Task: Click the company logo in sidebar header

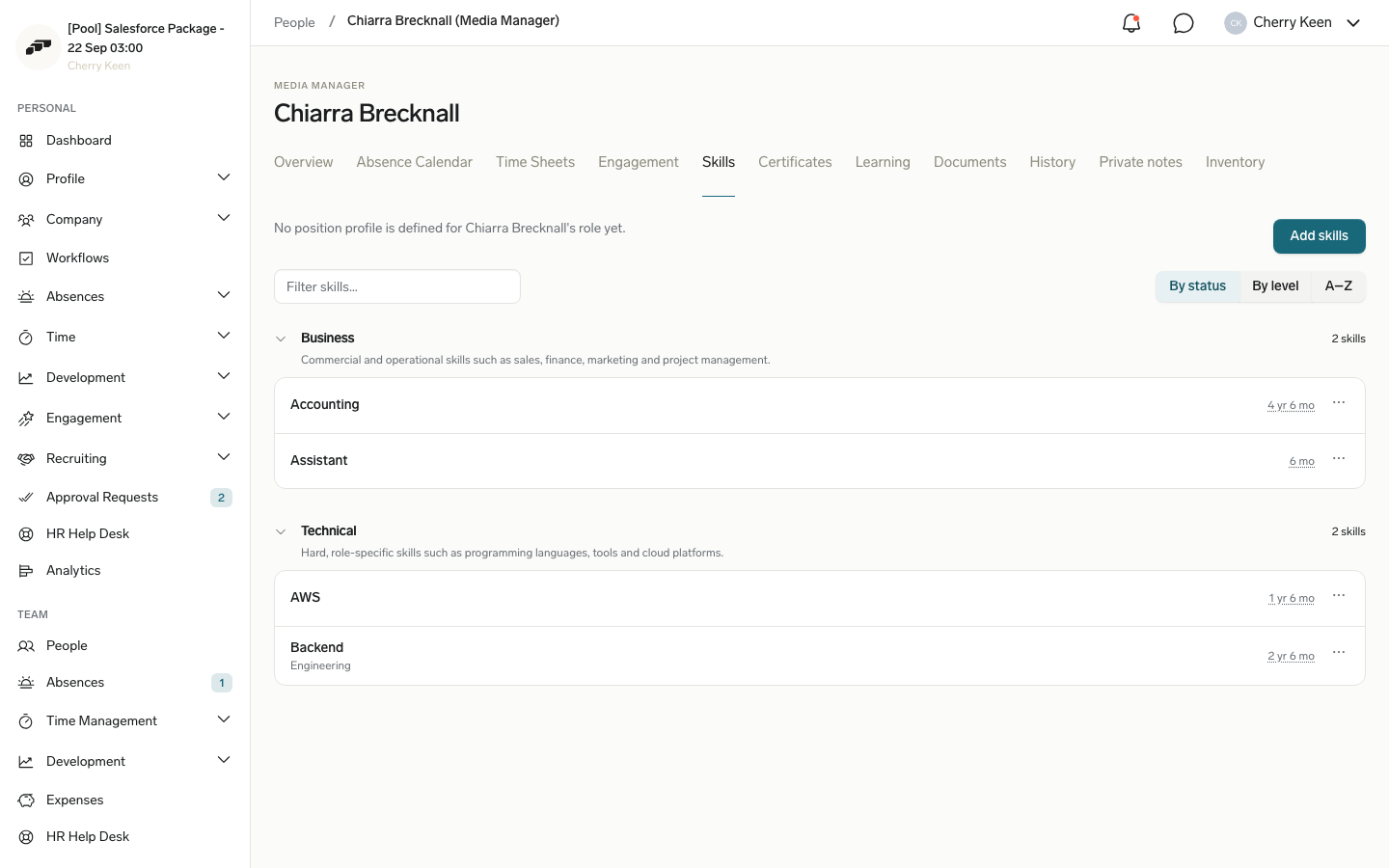Action: tap(39, 46)
